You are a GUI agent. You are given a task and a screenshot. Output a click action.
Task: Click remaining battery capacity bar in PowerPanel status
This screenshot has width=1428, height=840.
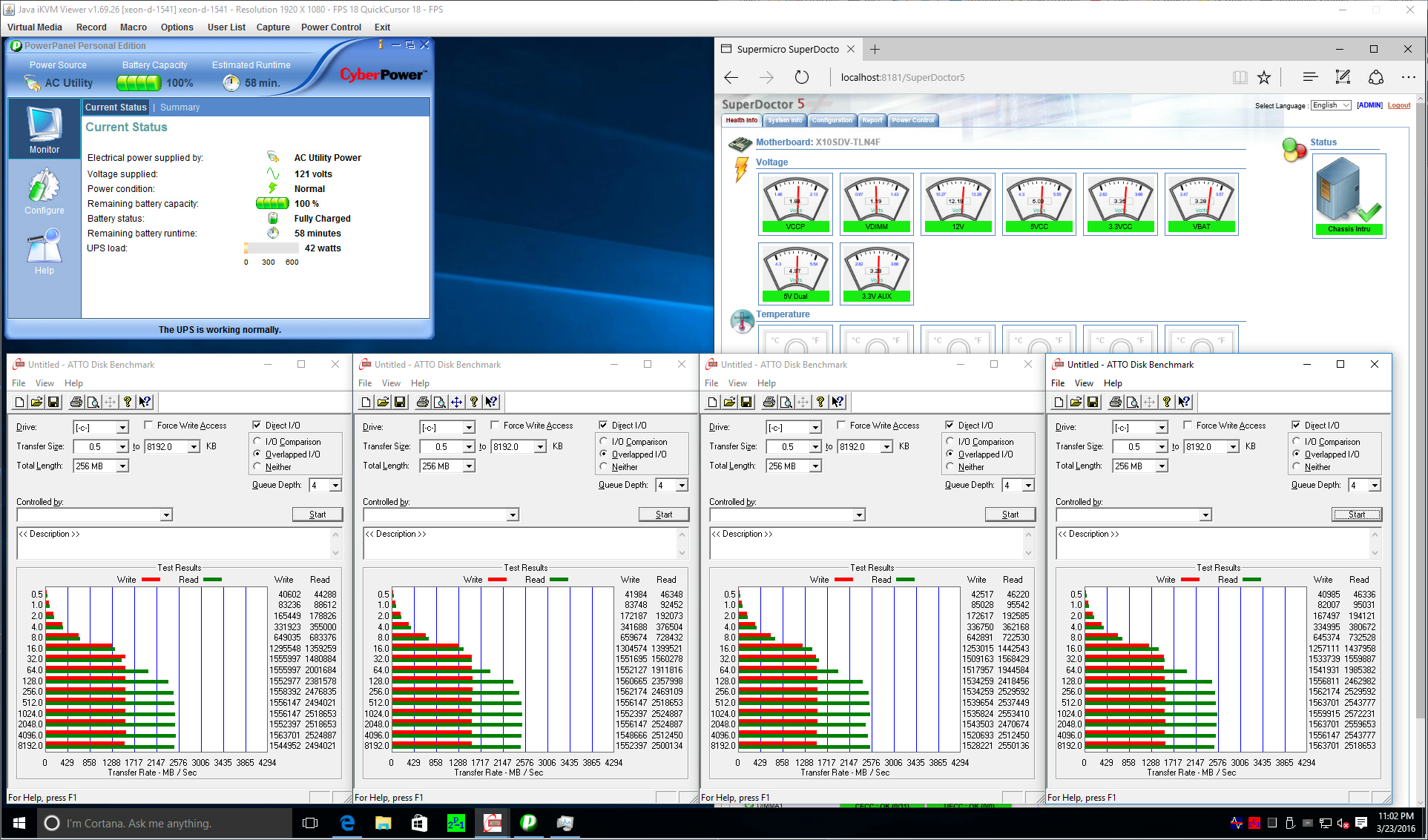[x=272, y=203]
